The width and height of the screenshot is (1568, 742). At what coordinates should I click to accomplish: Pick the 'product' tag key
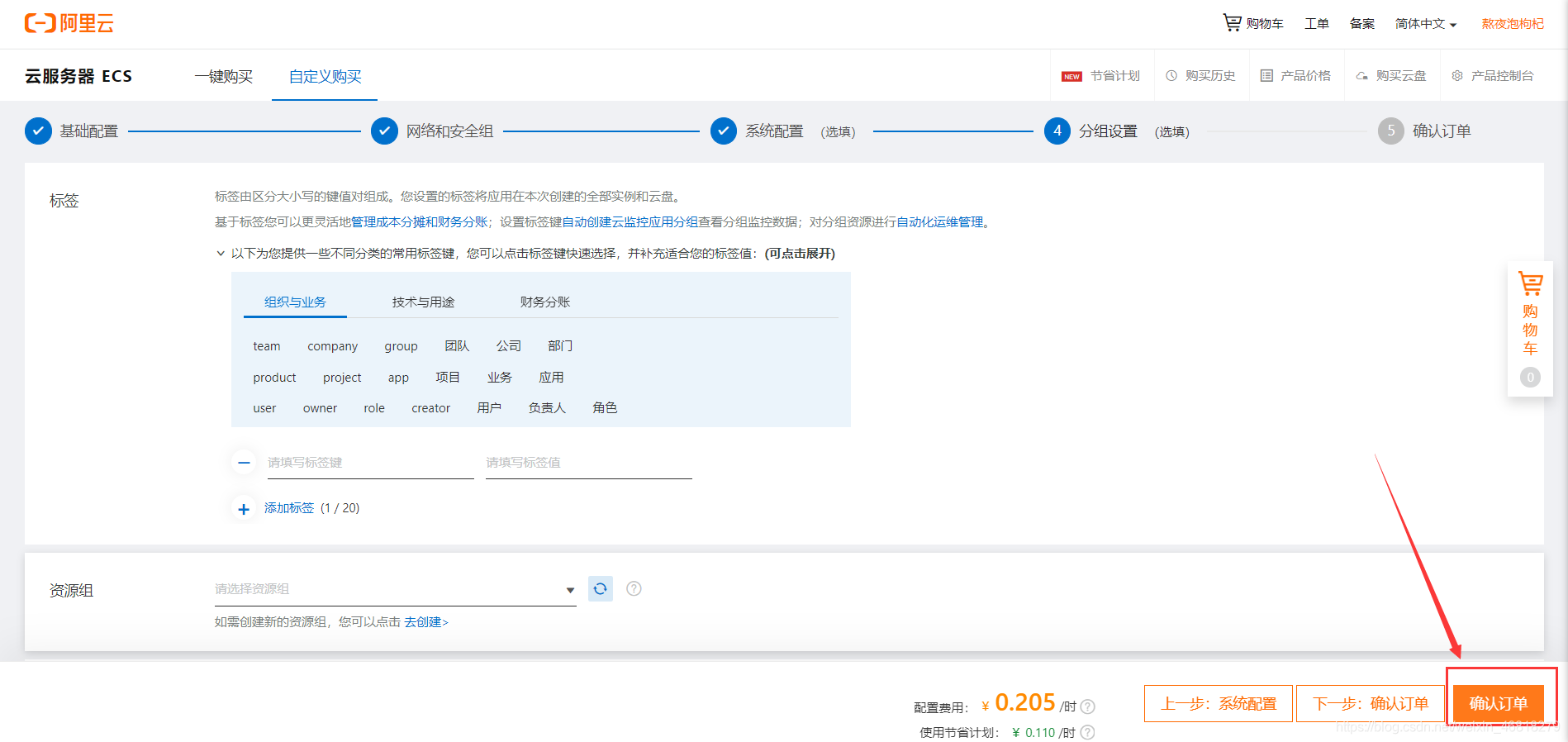[274, 378]
